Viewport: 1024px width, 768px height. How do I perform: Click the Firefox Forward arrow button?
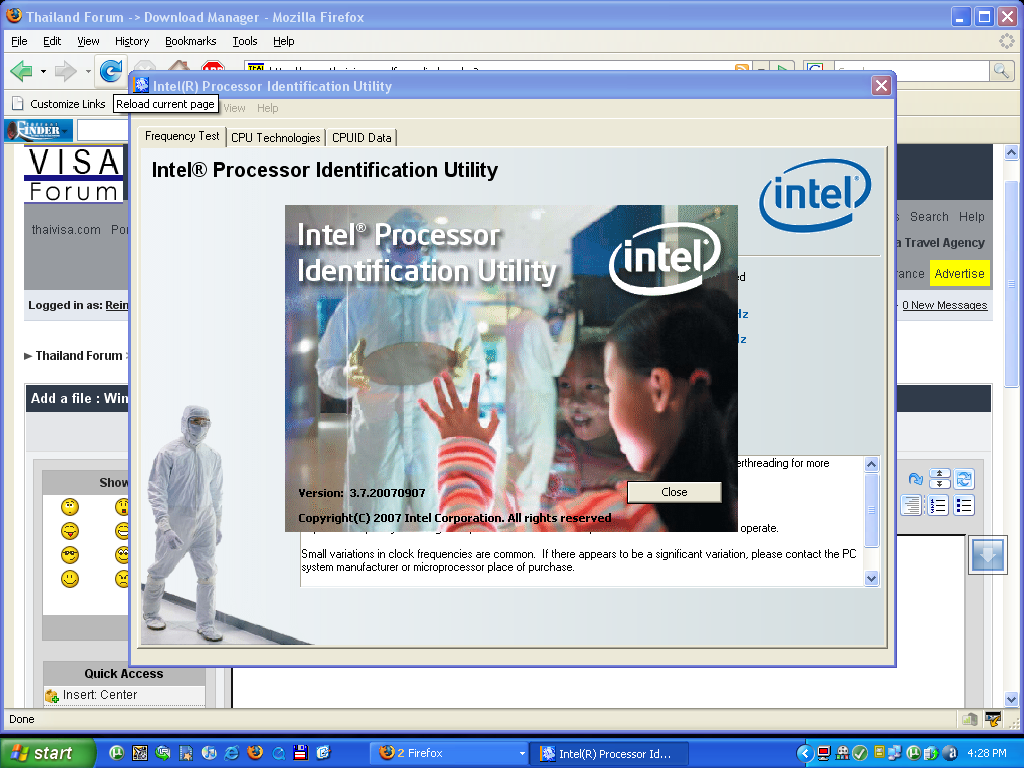click(65, 71)
